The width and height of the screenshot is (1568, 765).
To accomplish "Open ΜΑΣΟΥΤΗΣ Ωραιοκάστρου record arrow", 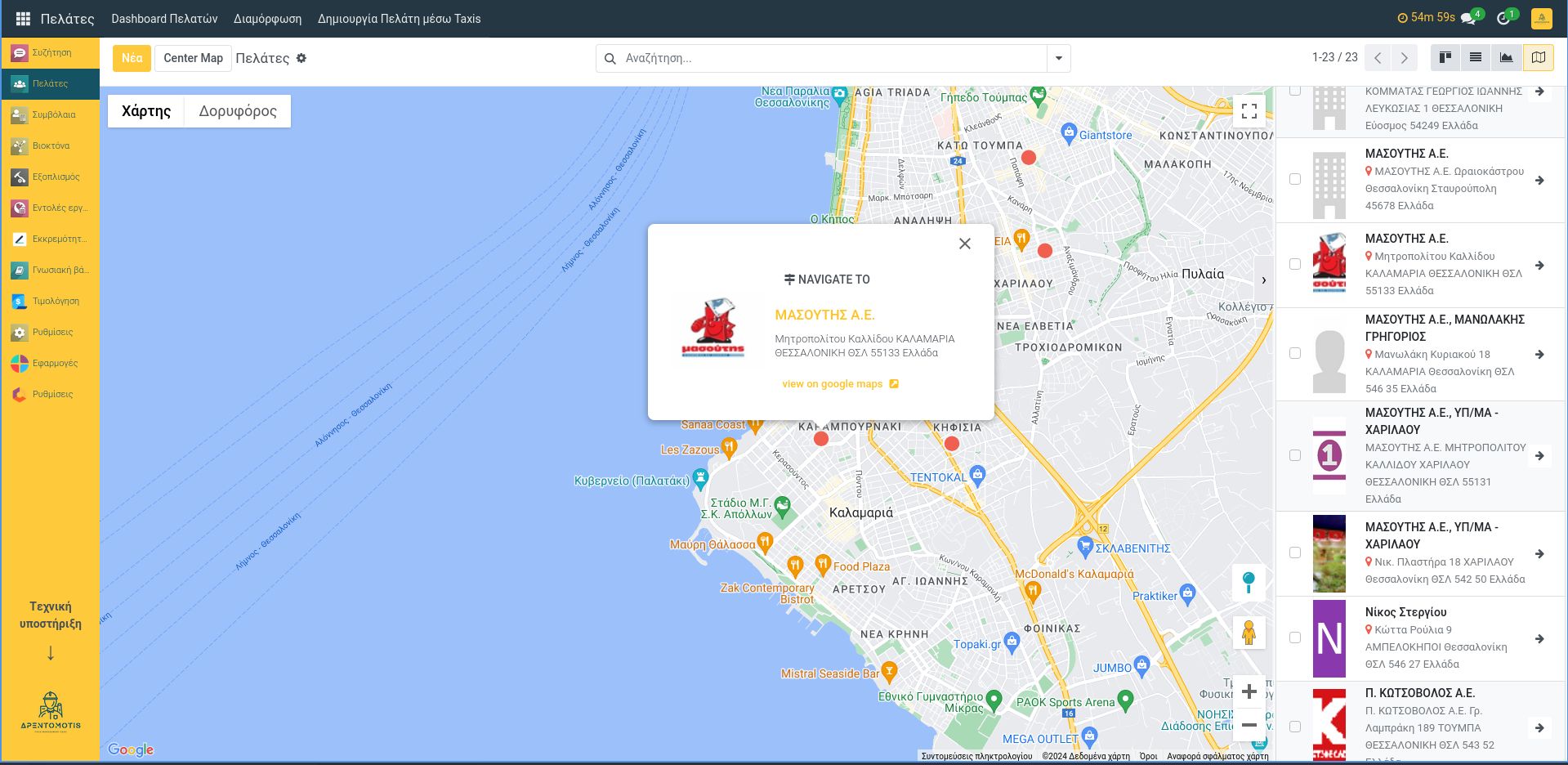I will click(x=1539, y=181).
